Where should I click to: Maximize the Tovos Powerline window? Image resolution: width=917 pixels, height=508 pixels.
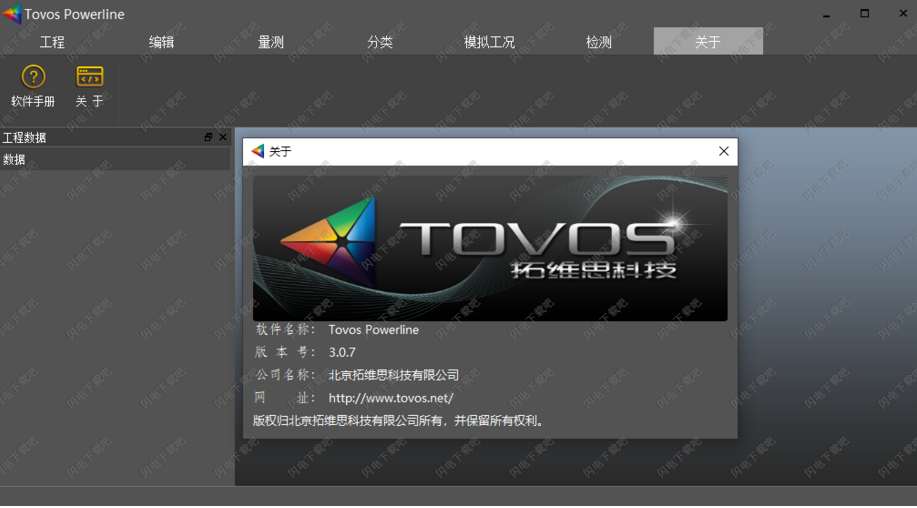point(864,13)
